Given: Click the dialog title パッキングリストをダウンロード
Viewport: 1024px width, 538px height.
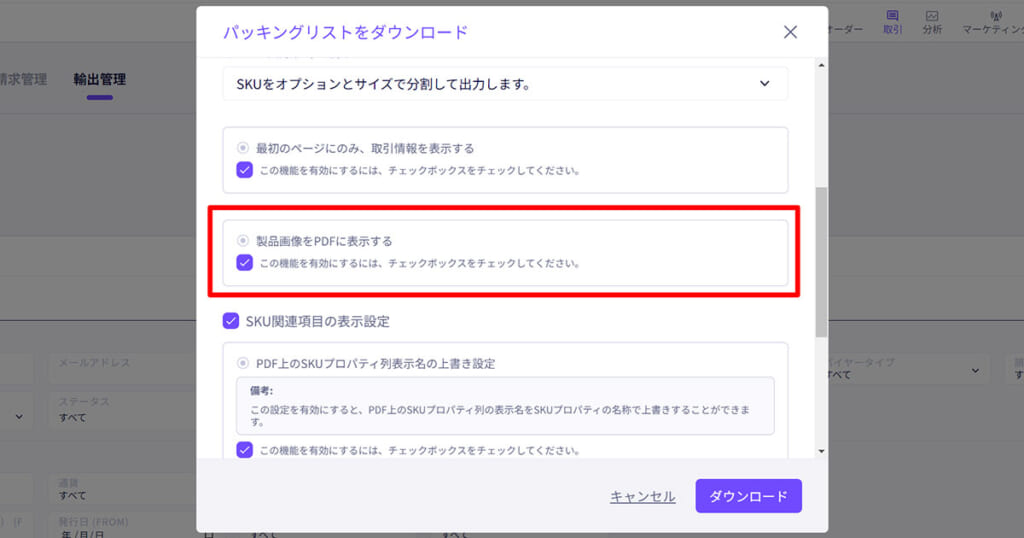Looking at the screenshot, I should 345,32.
